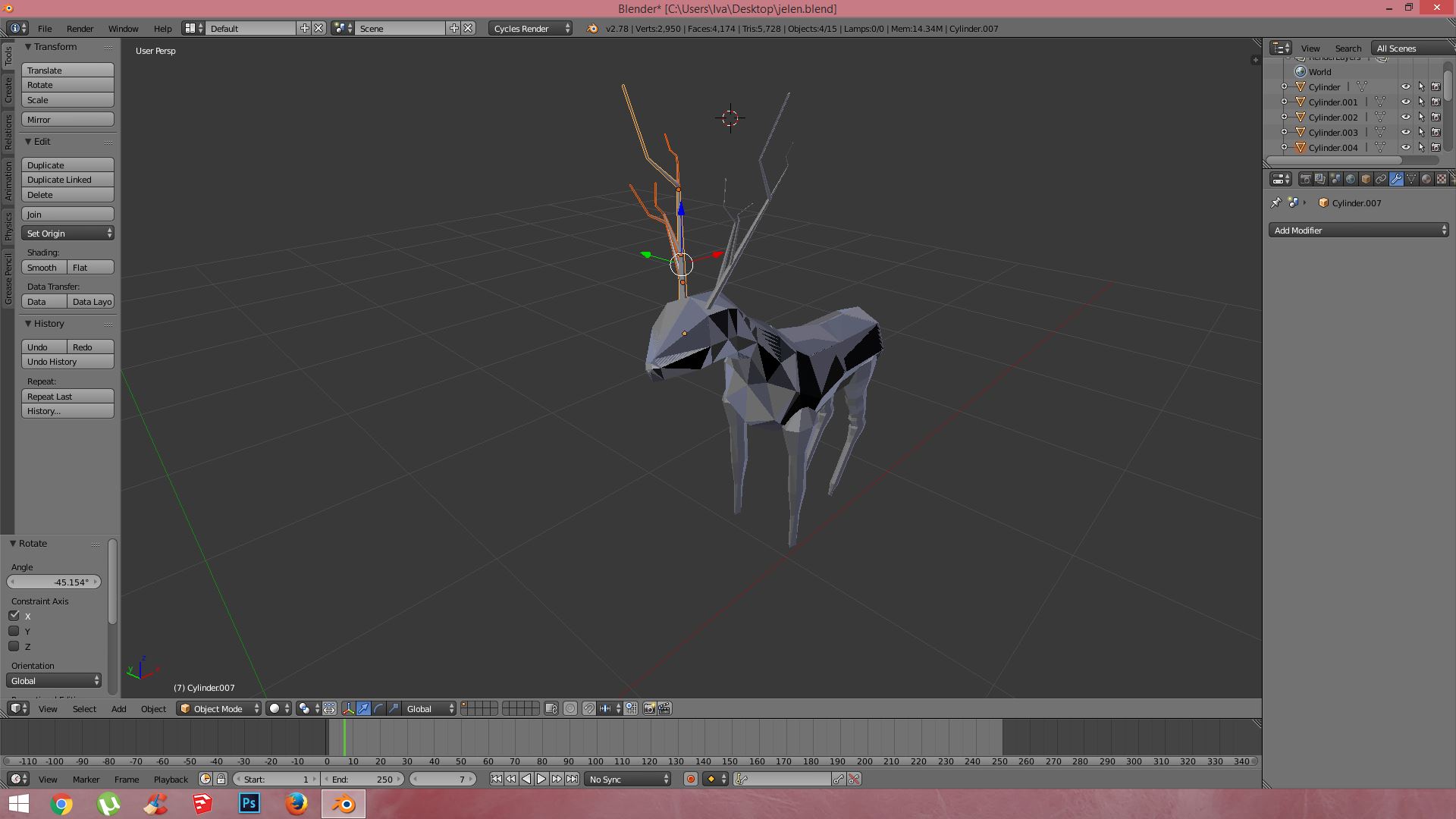Switch to the Create tool shelf tab
The height and width of the screenshot is (819, 1456).
point(8,89)
